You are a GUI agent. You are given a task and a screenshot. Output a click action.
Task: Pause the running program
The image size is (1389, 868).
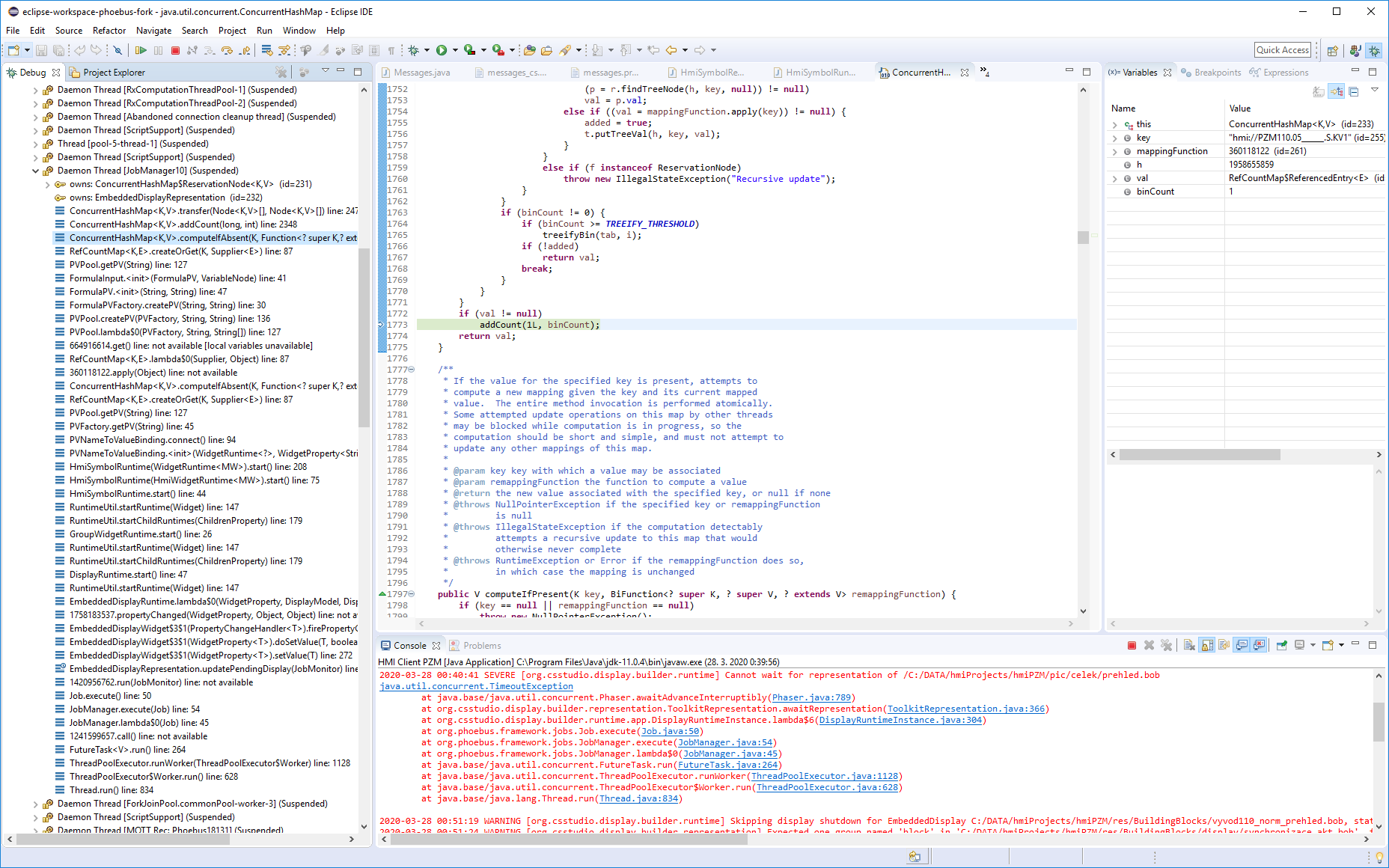[x=159, y=50]
